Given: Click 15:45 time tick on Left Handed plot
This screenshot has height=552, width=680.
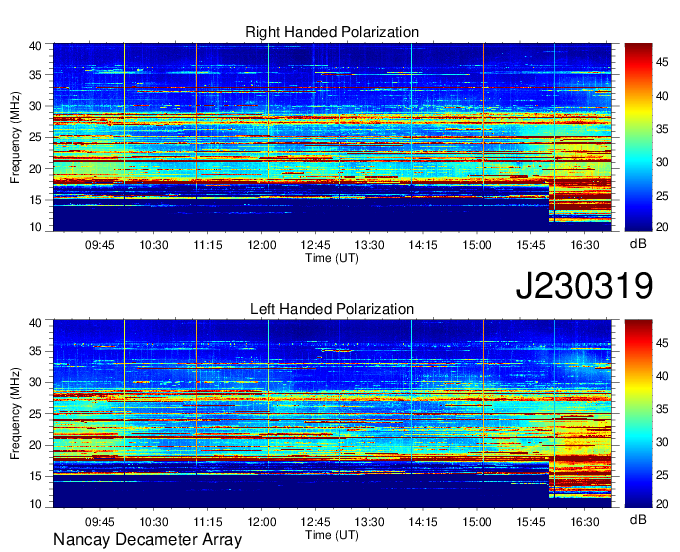Looking at the screenshot, I should [531, 522].
